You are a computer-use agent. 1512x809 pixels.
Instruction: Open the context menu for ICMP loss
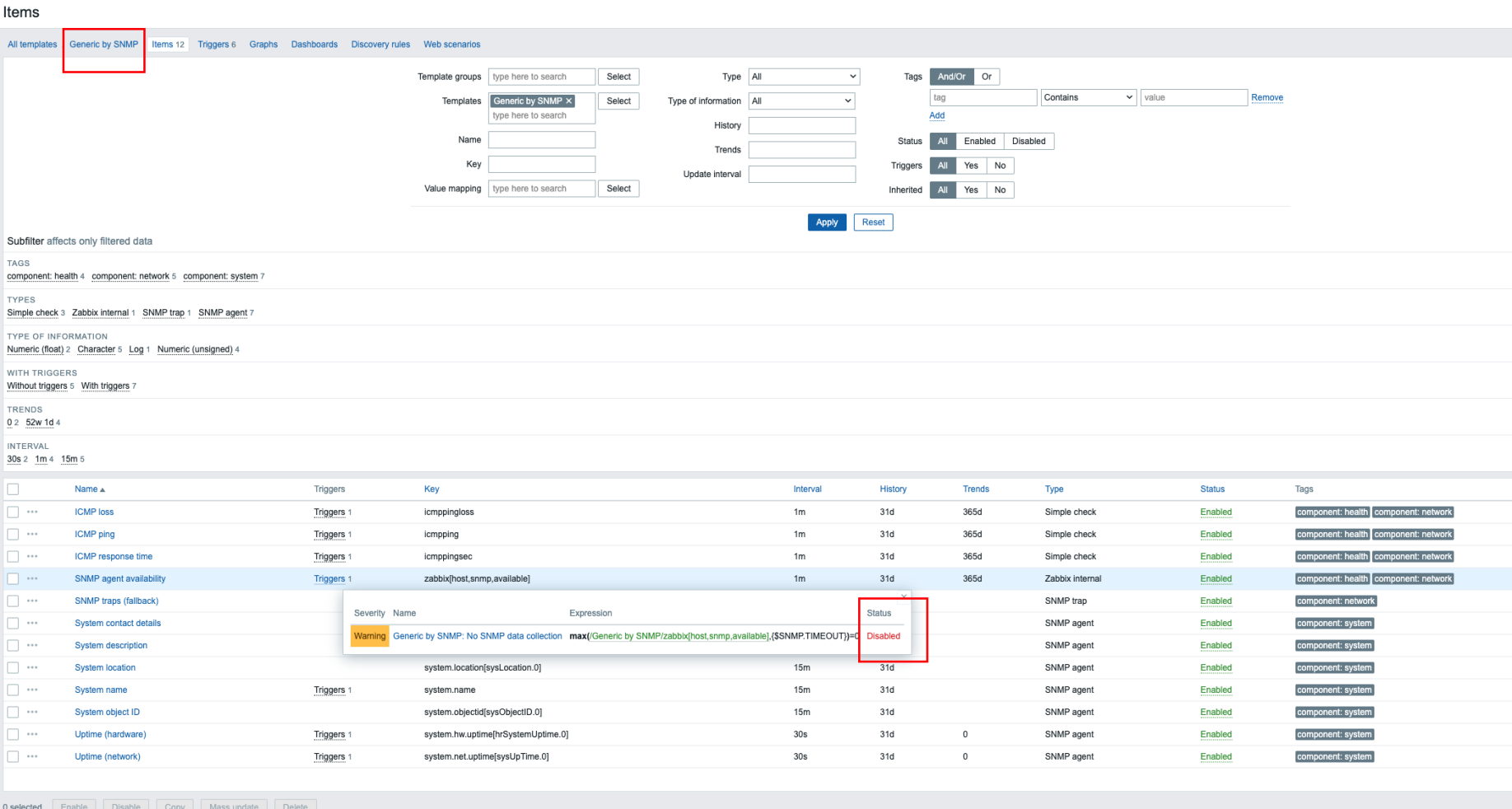point(32,512)
